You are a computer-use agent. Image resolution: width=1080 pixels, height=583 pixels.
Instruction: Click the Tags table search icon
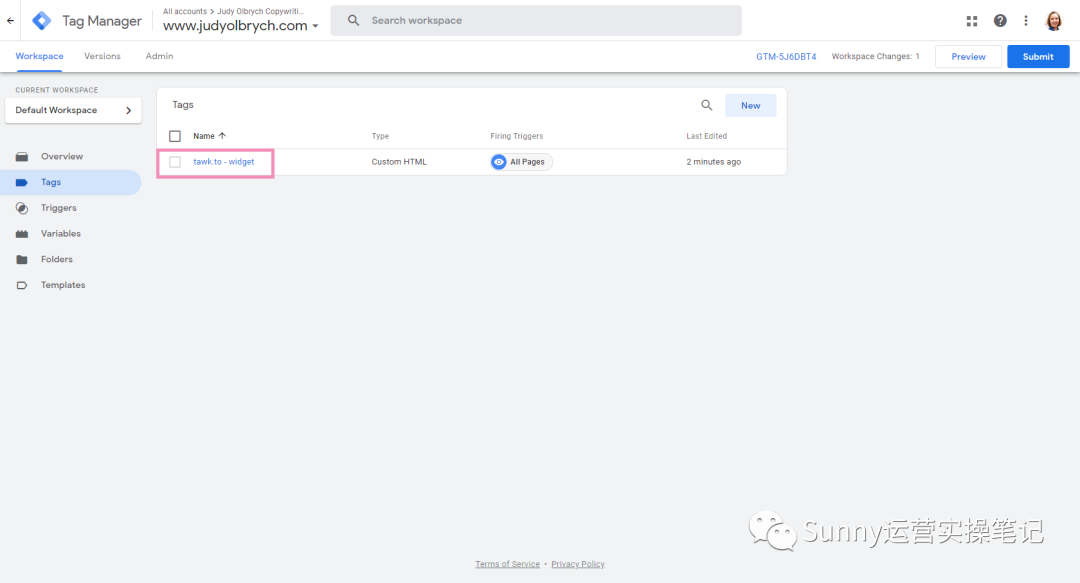(707, 105)
